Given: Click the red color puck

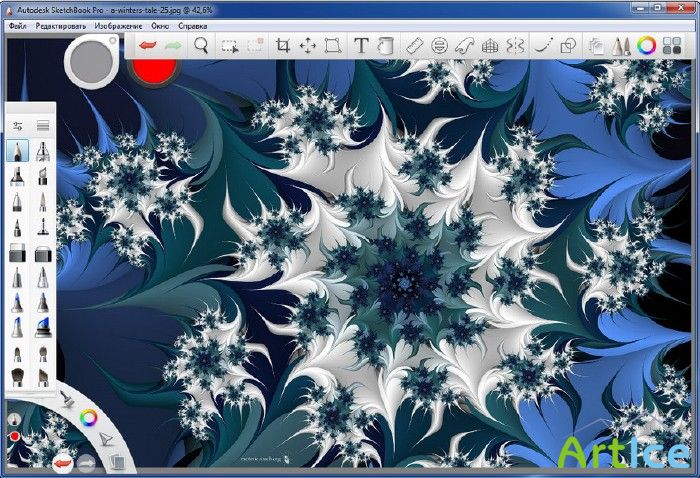Looking at the screenshot, I should [x=154, y=71].
